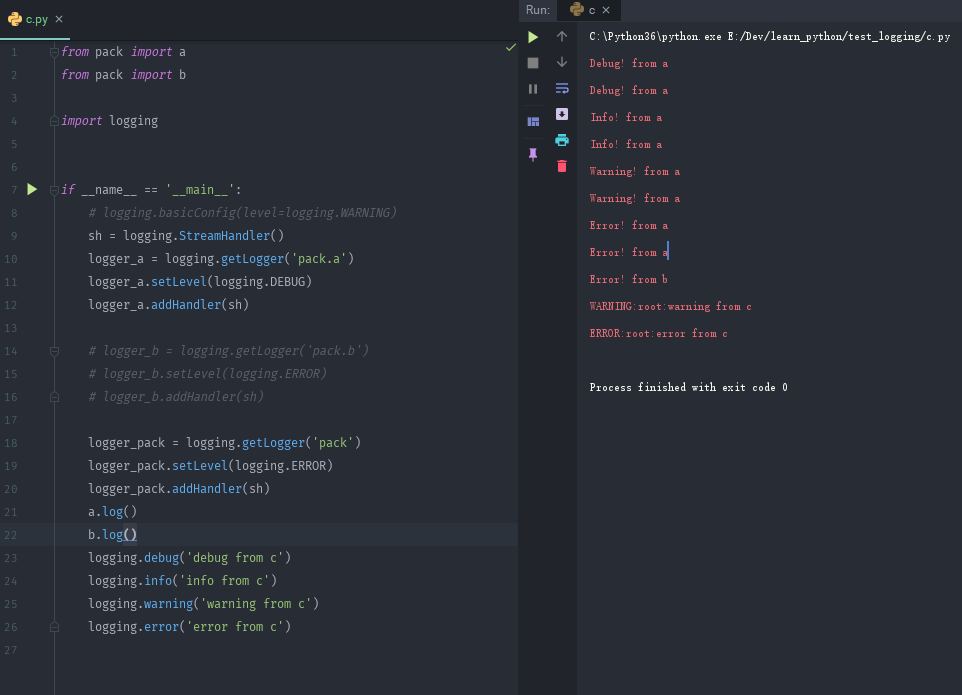Rerun the script with the green play button
Image resolution: width=962 pixels, height=695 pixels.
533,37
